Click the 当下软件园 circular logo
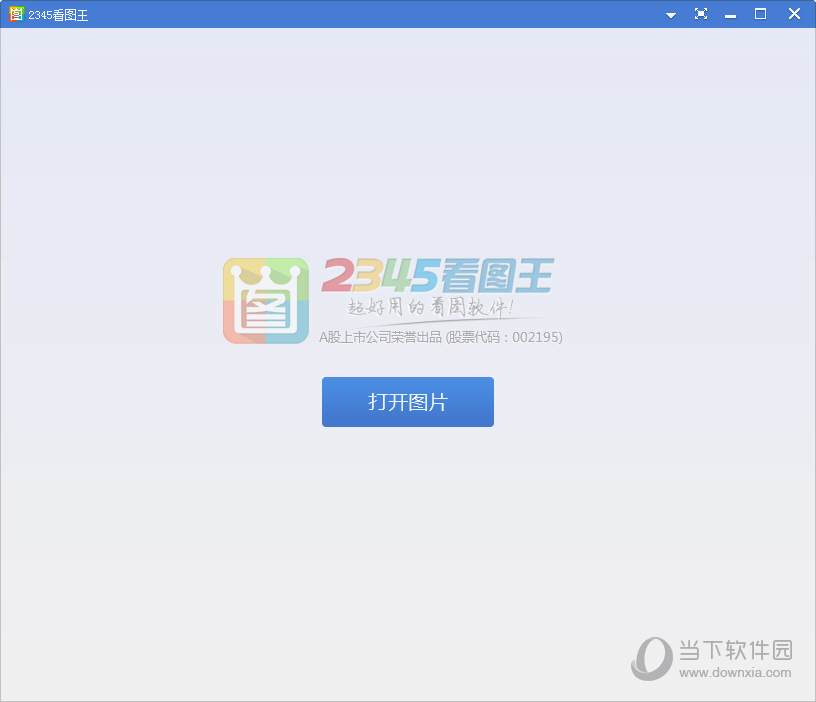 (x=651, y=659)
